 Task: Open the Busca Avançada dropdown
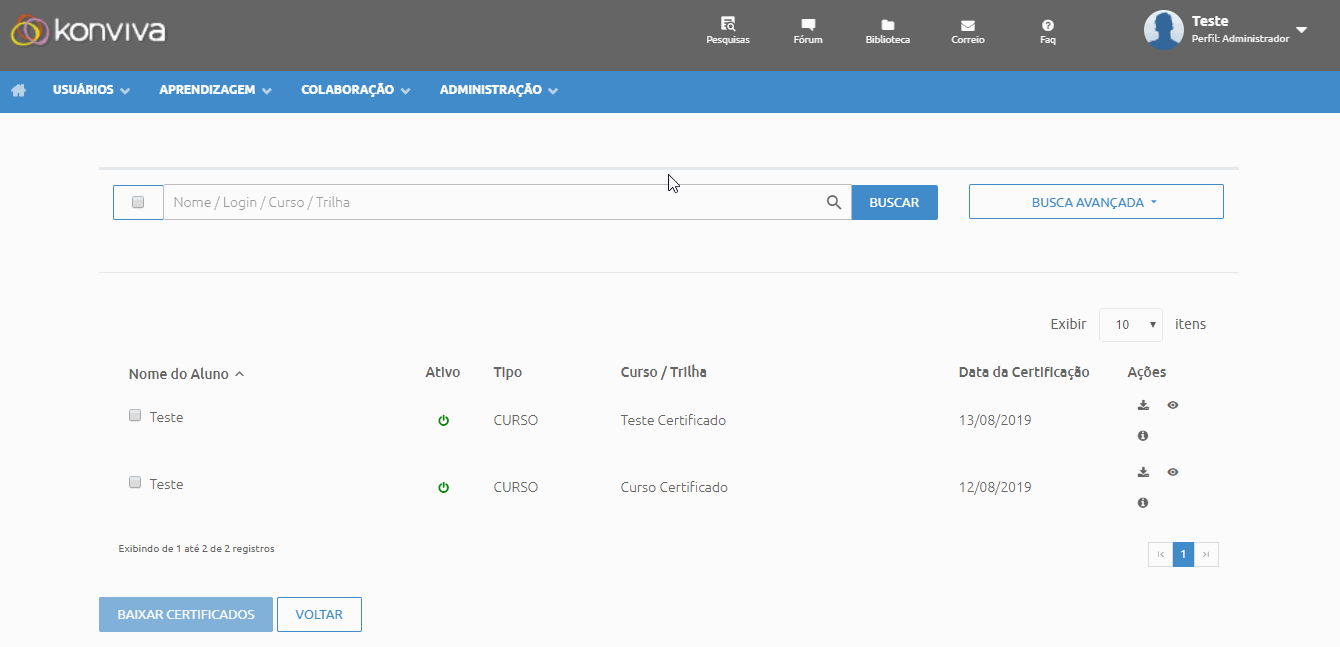click(x=1096, y=202)
